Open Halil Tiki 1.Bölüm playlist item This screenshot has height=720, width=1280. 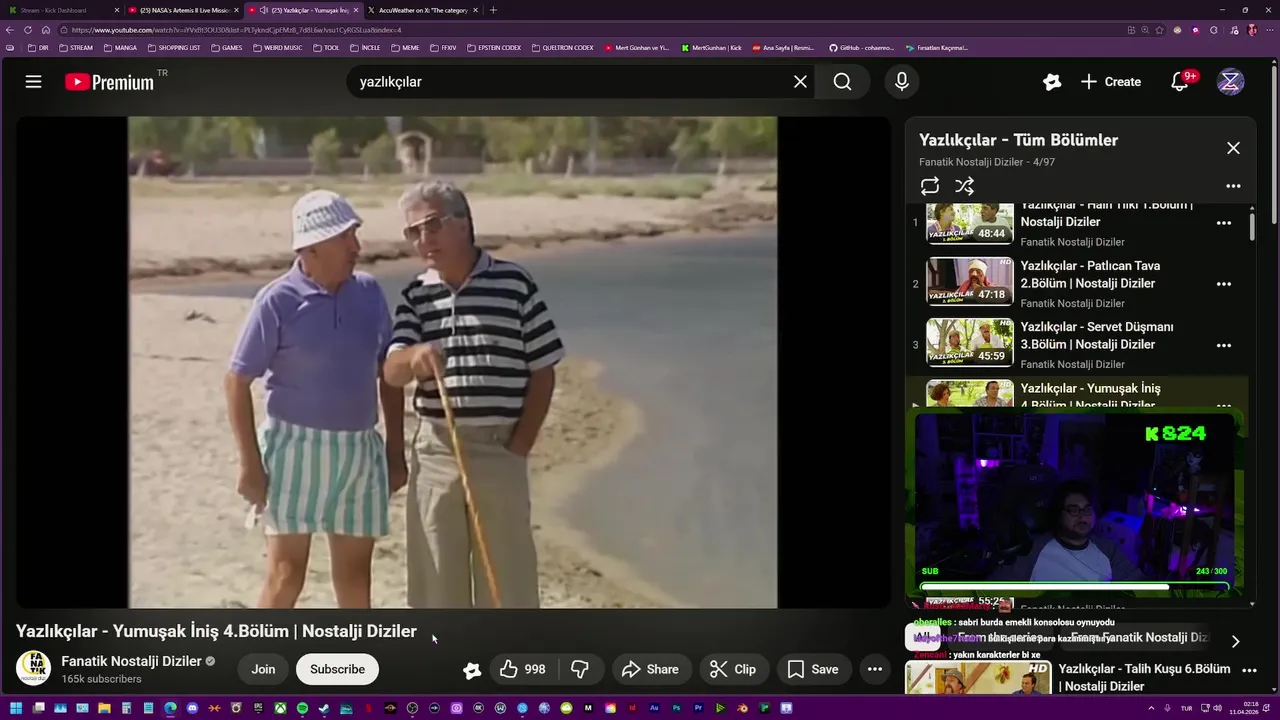pos(1076,224)
